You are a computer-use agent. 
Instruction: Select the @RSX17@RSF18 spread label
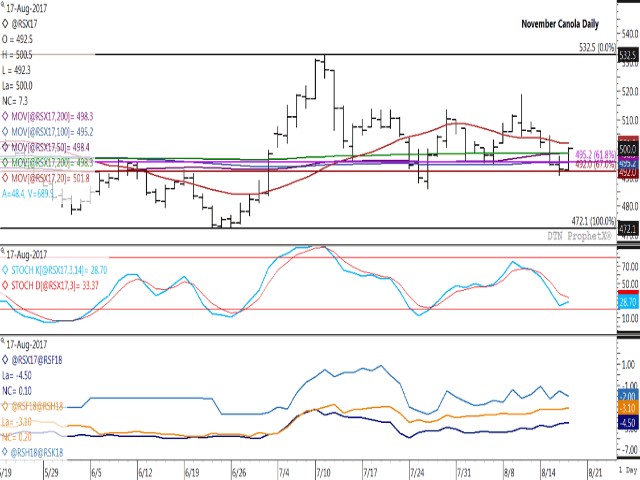37,360
